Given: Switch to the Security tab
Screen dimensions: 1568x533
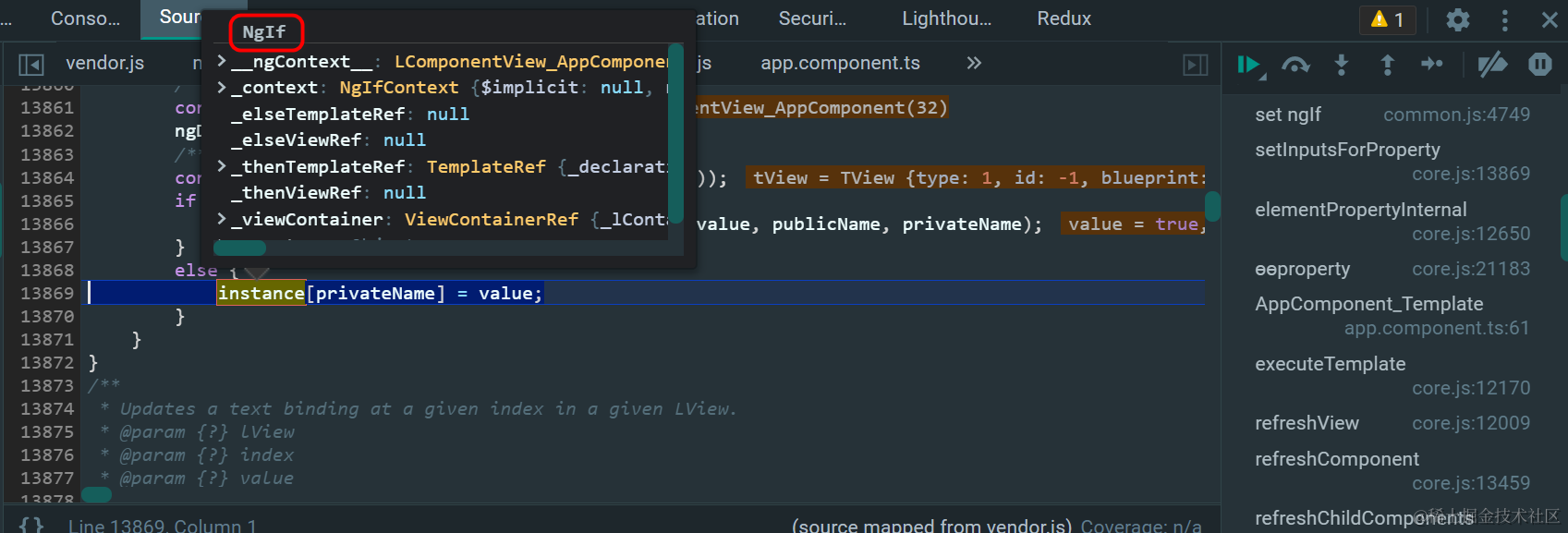Looking at the screenshot, I should click(x=812, y=18).
